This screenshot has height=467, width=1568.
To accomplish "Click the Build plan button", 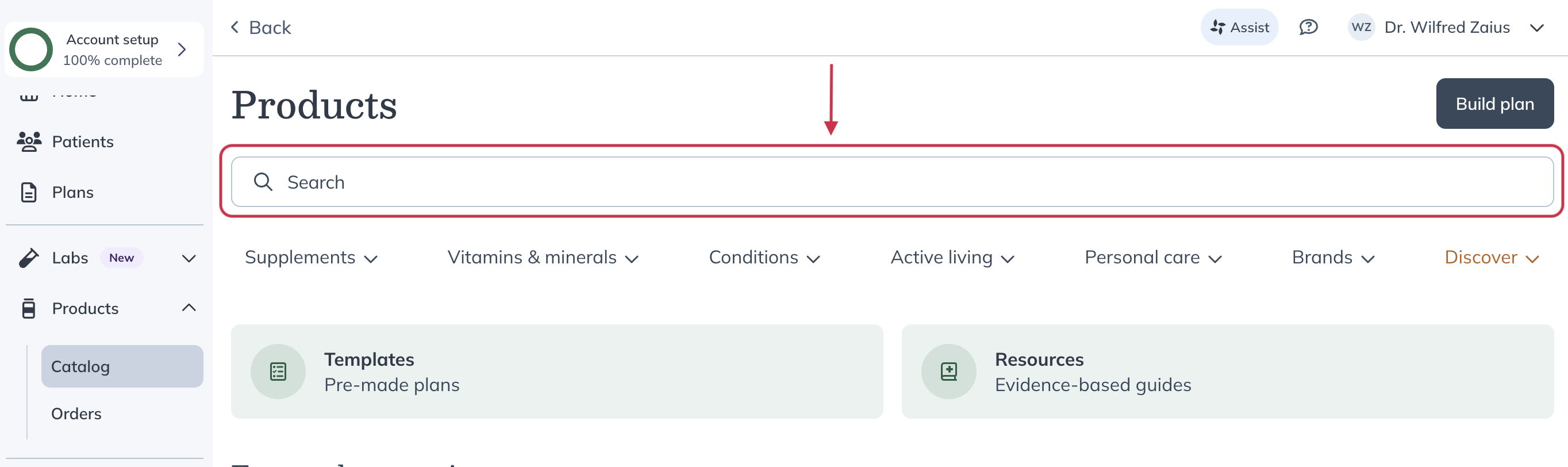I will point(1494,104).
